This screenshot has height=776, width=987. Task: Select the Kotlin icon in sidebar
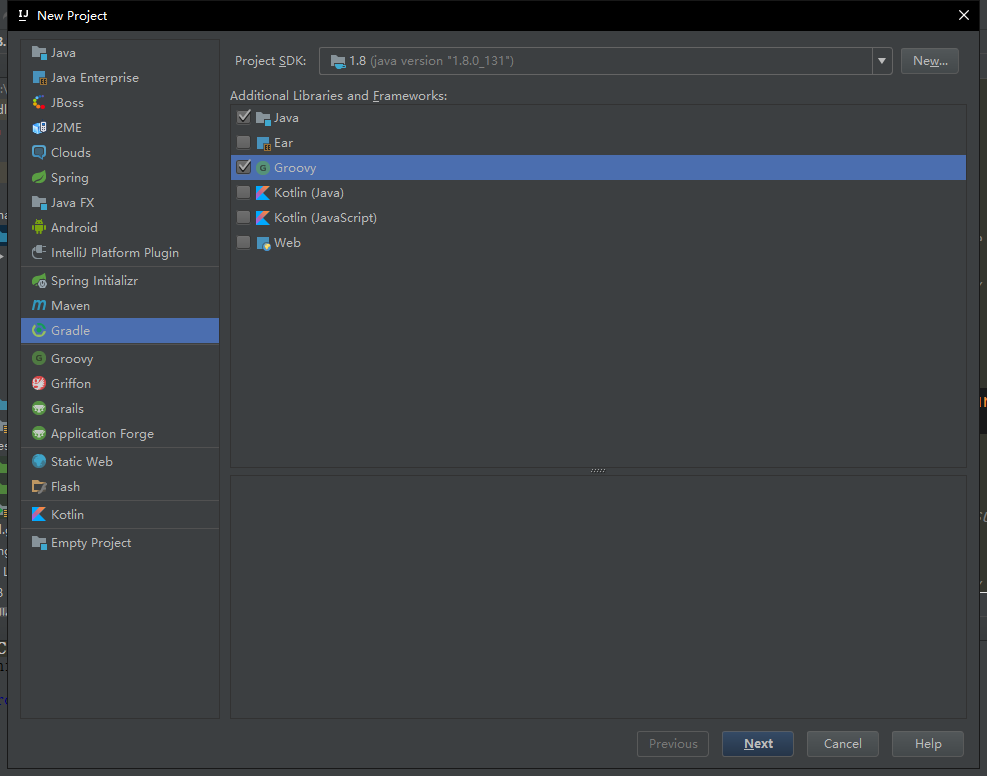[x=39, y=514]
